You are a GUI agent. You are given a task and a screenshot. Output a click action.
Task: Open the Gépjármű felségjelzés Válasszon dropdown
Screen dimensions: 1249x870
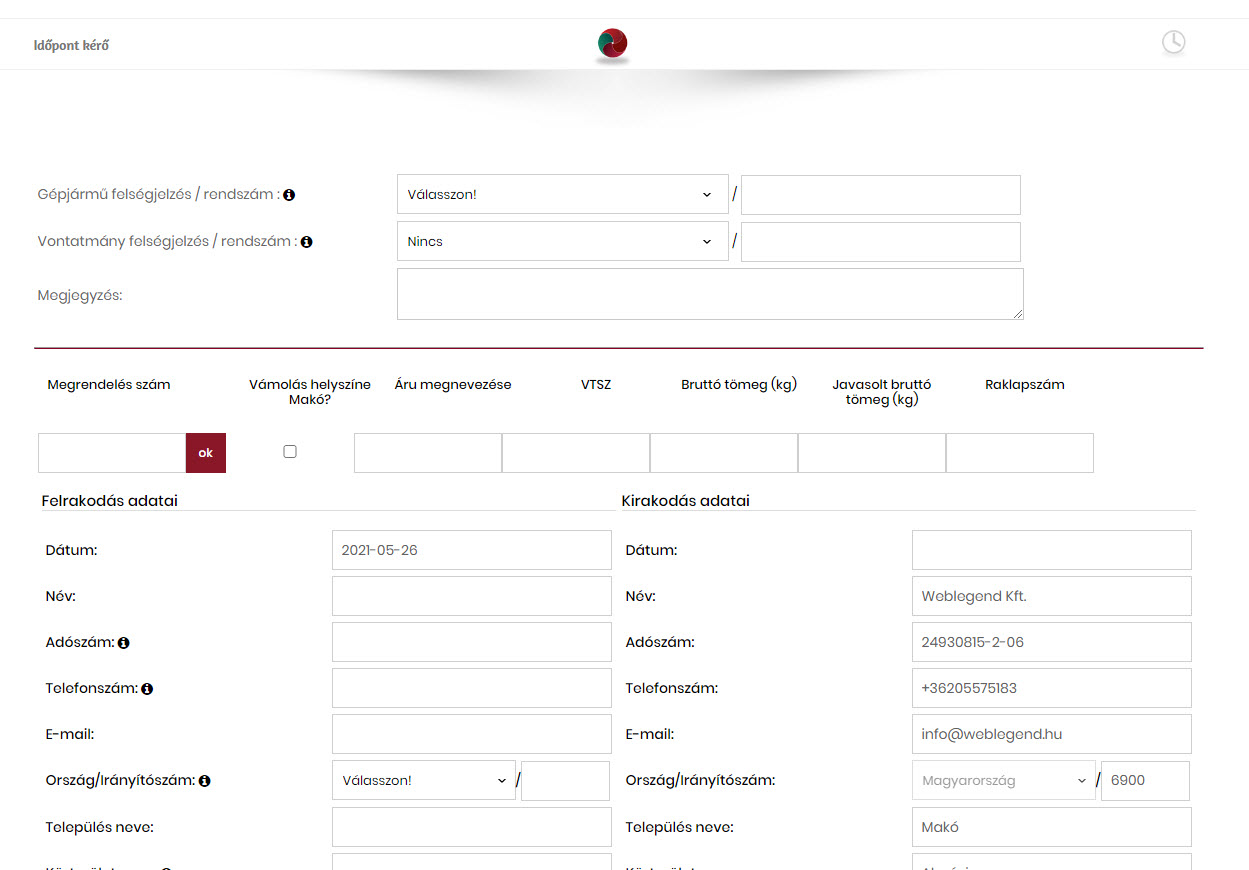click(x=562, y=195)
